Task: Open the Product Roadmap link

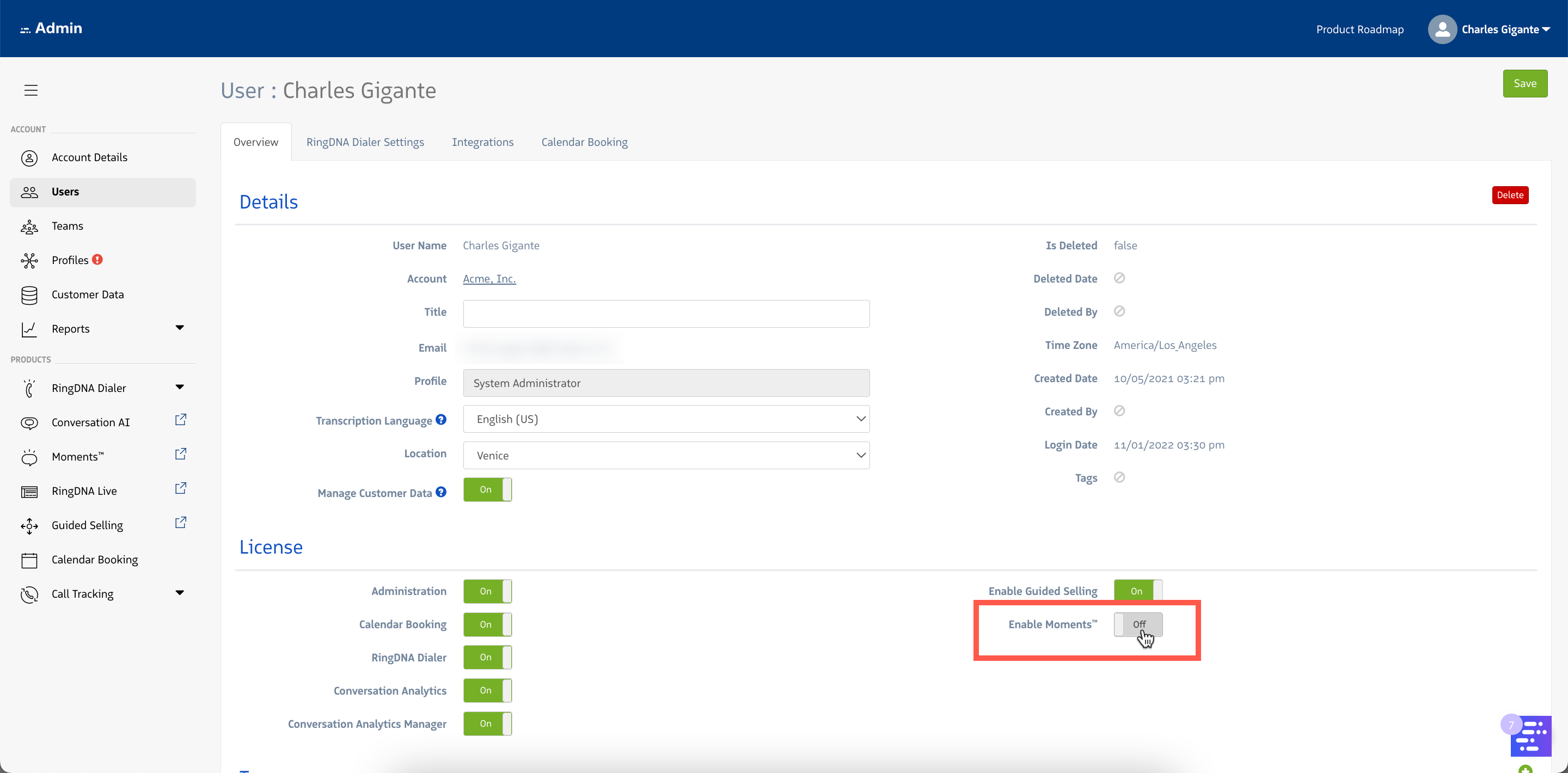Action: coord(1360,29)
